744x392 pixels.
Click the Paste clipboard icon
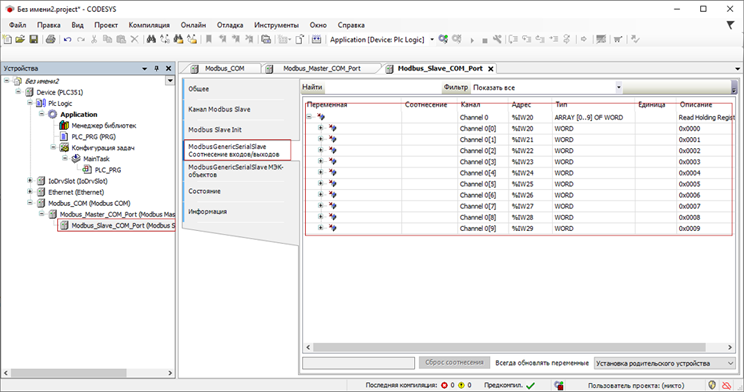click(121, 39)
